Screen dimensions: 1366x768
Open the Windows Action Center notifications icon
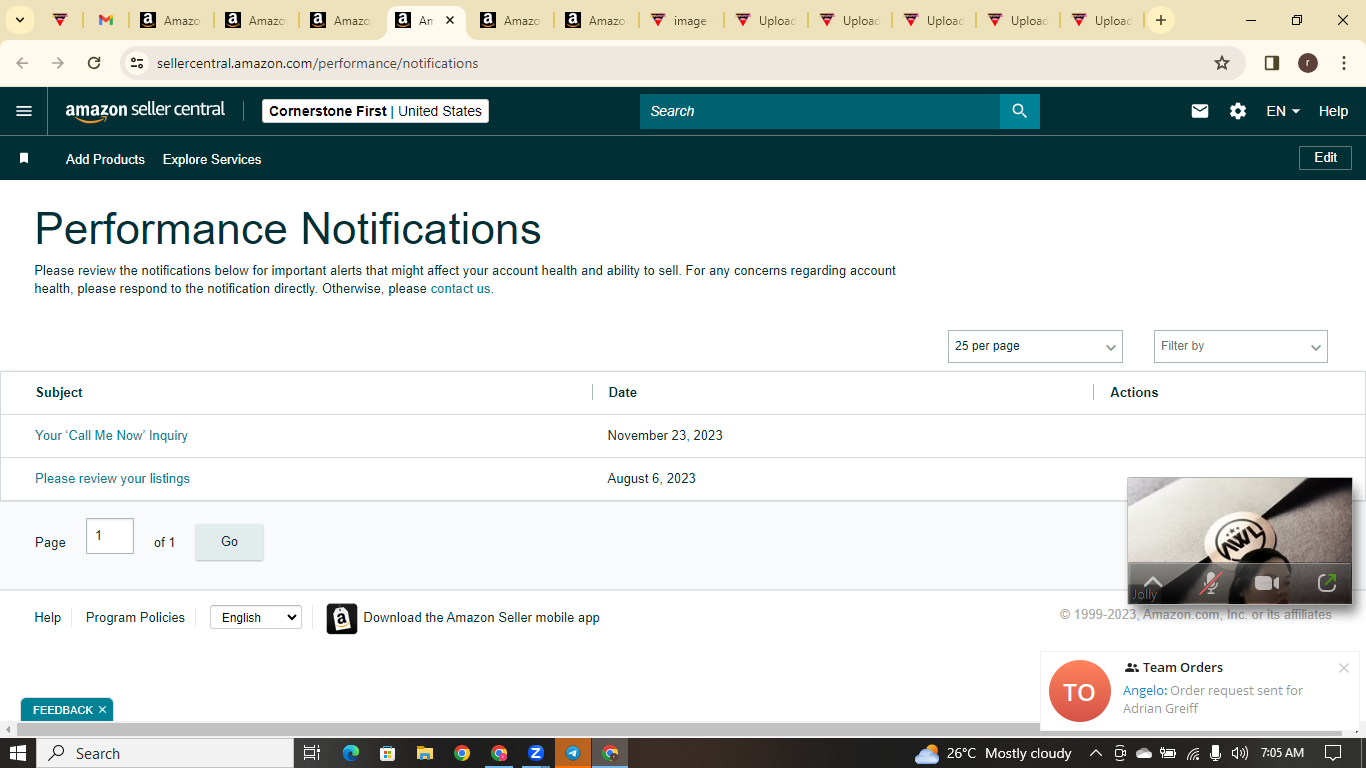point(1333,753)
